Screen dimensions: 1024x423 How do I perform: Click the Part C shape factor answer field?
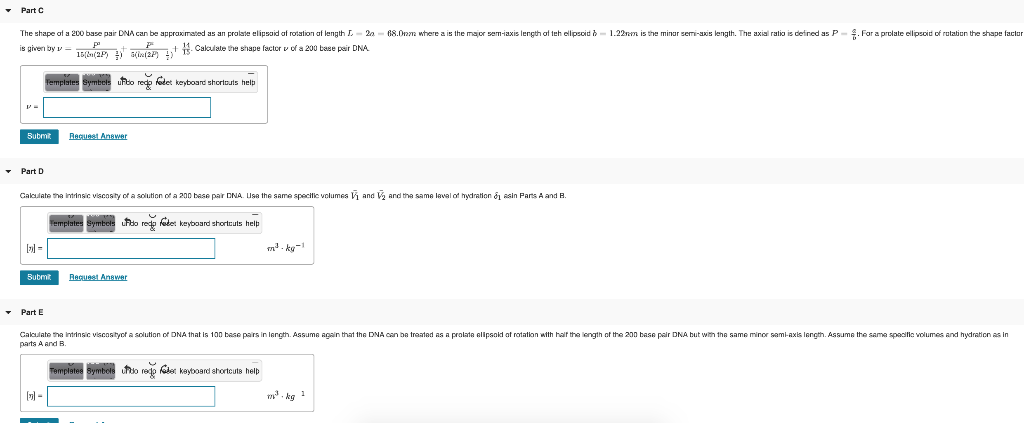(127, 108)
